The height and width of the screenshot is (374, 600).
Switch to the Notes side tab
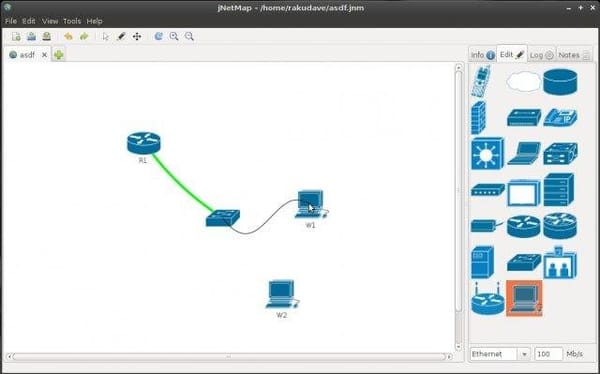[x=574, y=55]
